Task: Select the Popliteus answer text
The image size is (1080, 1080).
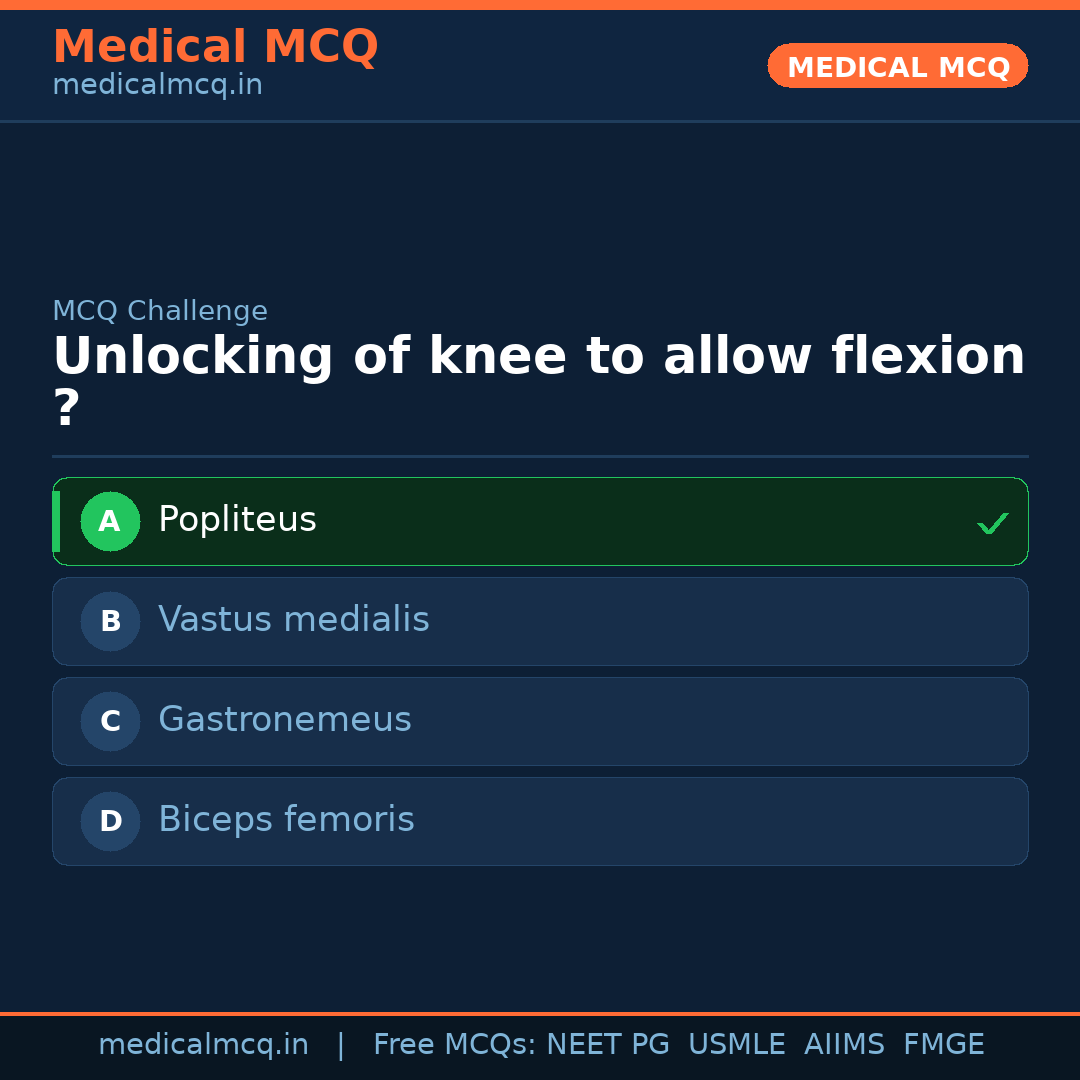Action: pos(237,520)
